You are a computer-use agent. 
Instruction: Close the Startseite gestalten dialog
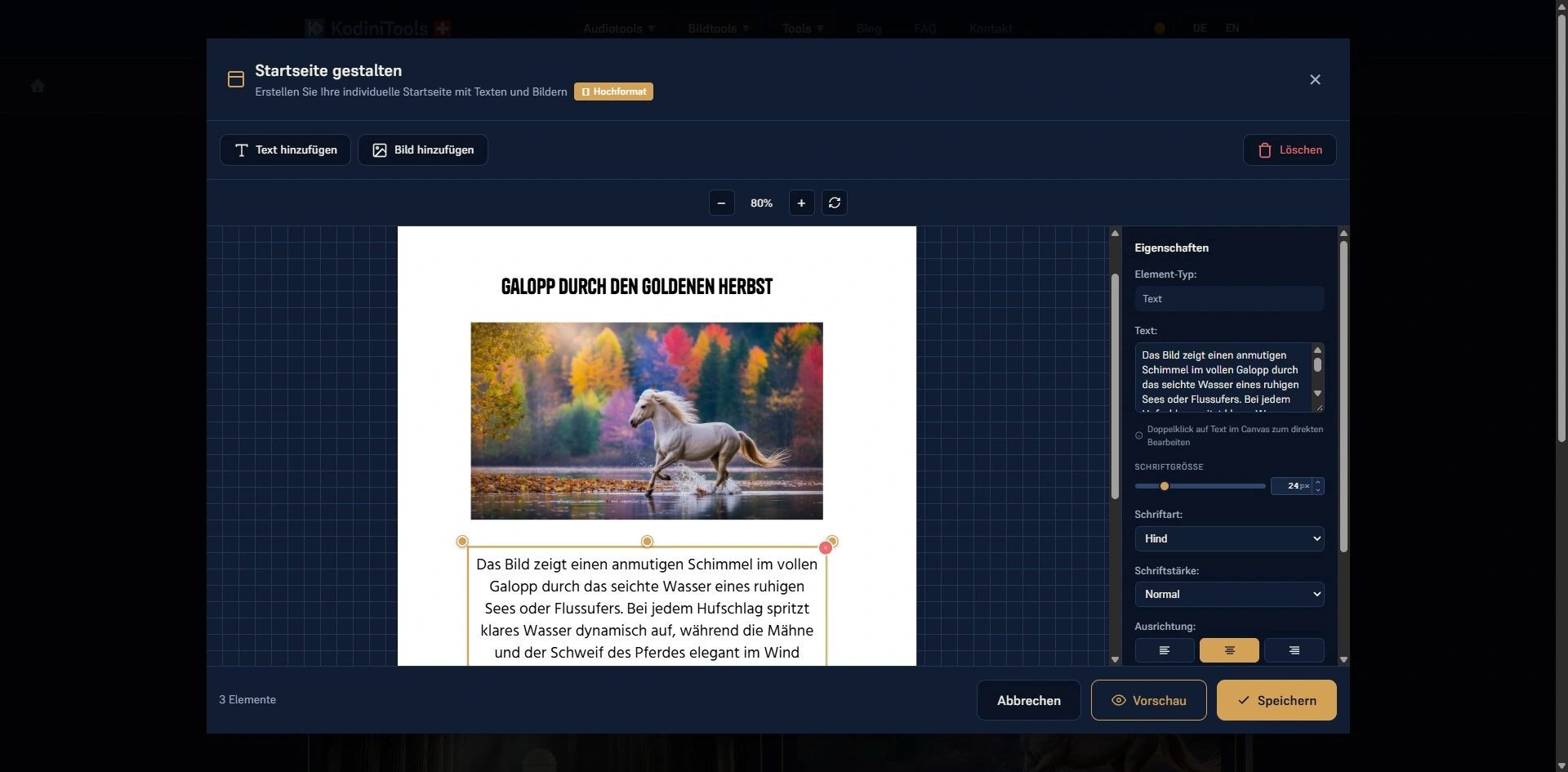coord(1315,79)
